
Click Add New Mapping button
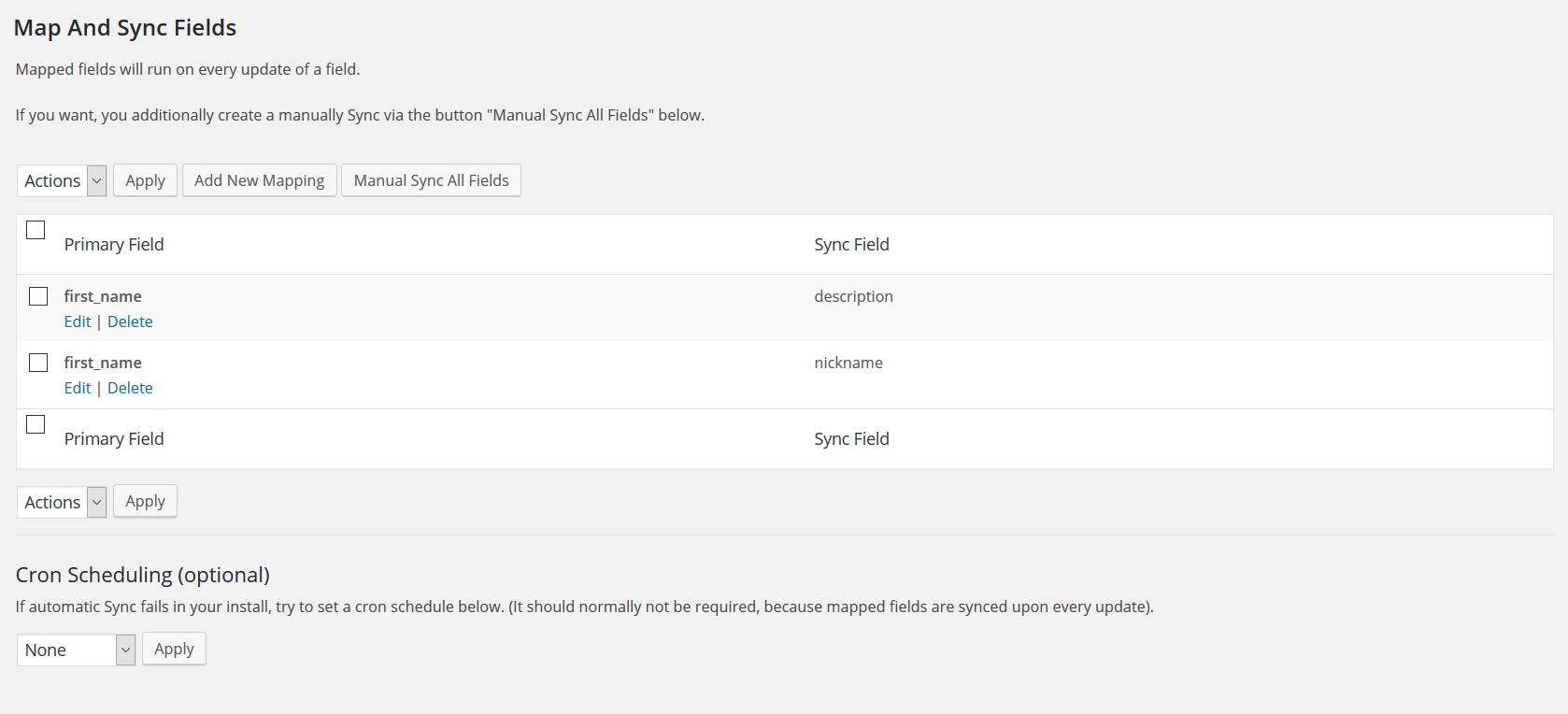259,180
